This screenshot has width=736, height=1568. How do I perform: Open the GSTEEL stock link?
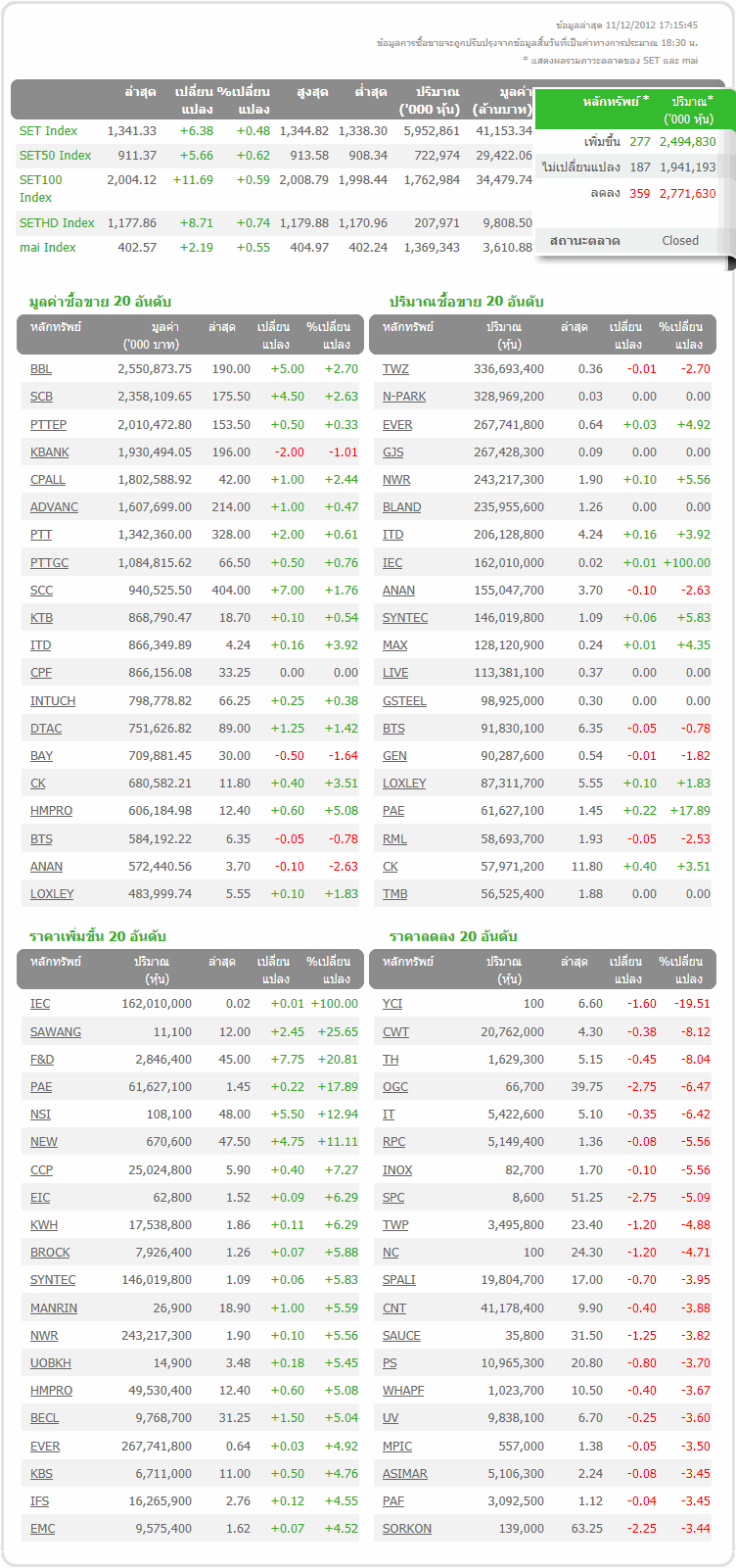coord(404,700)
